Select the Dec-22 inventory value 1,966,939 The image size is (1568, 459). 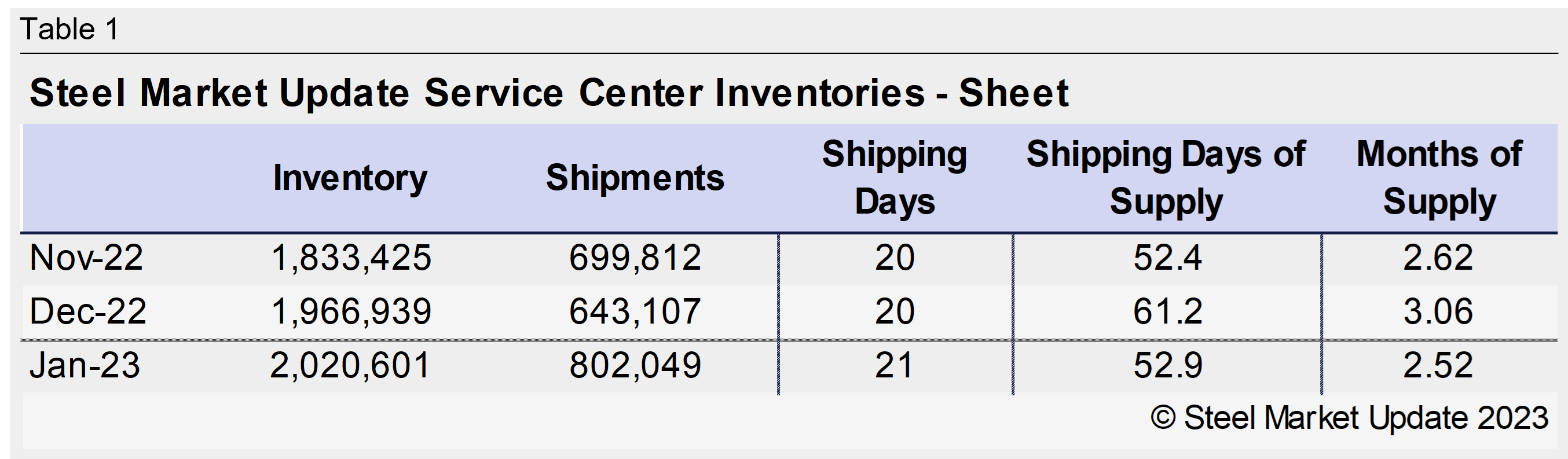pyautogui.click(x=351, y=311)
